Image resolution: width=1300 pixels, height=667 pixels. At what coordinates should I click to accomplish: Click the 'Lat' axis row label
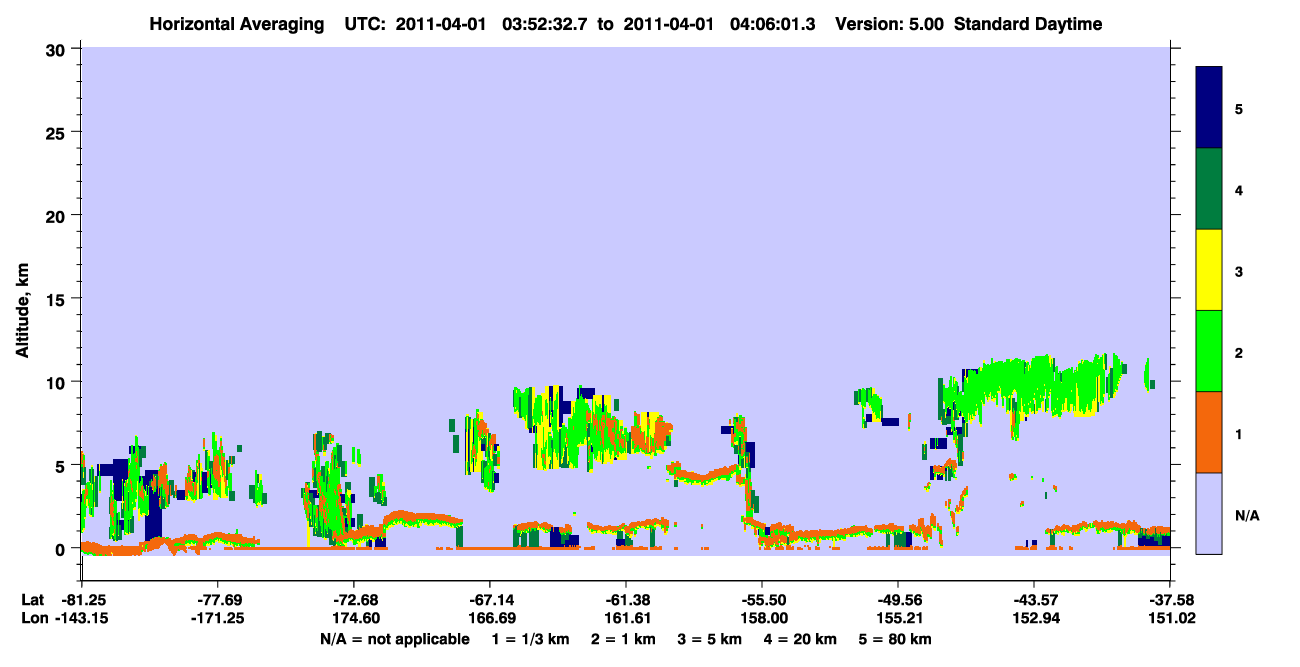tap(32, 600)
